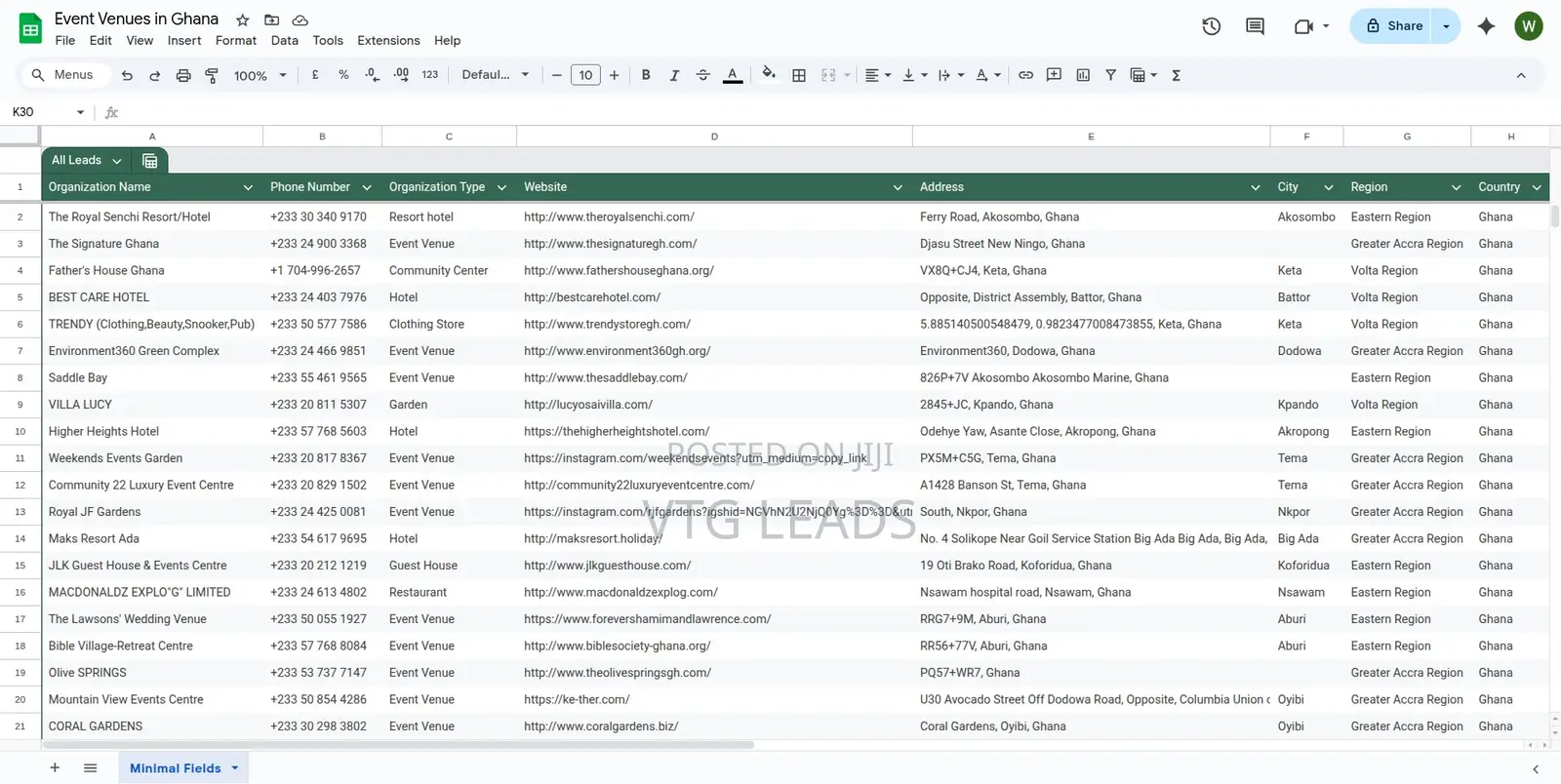
Task: Collapse the toolbar with chevron
Action: click(1521, 75)
